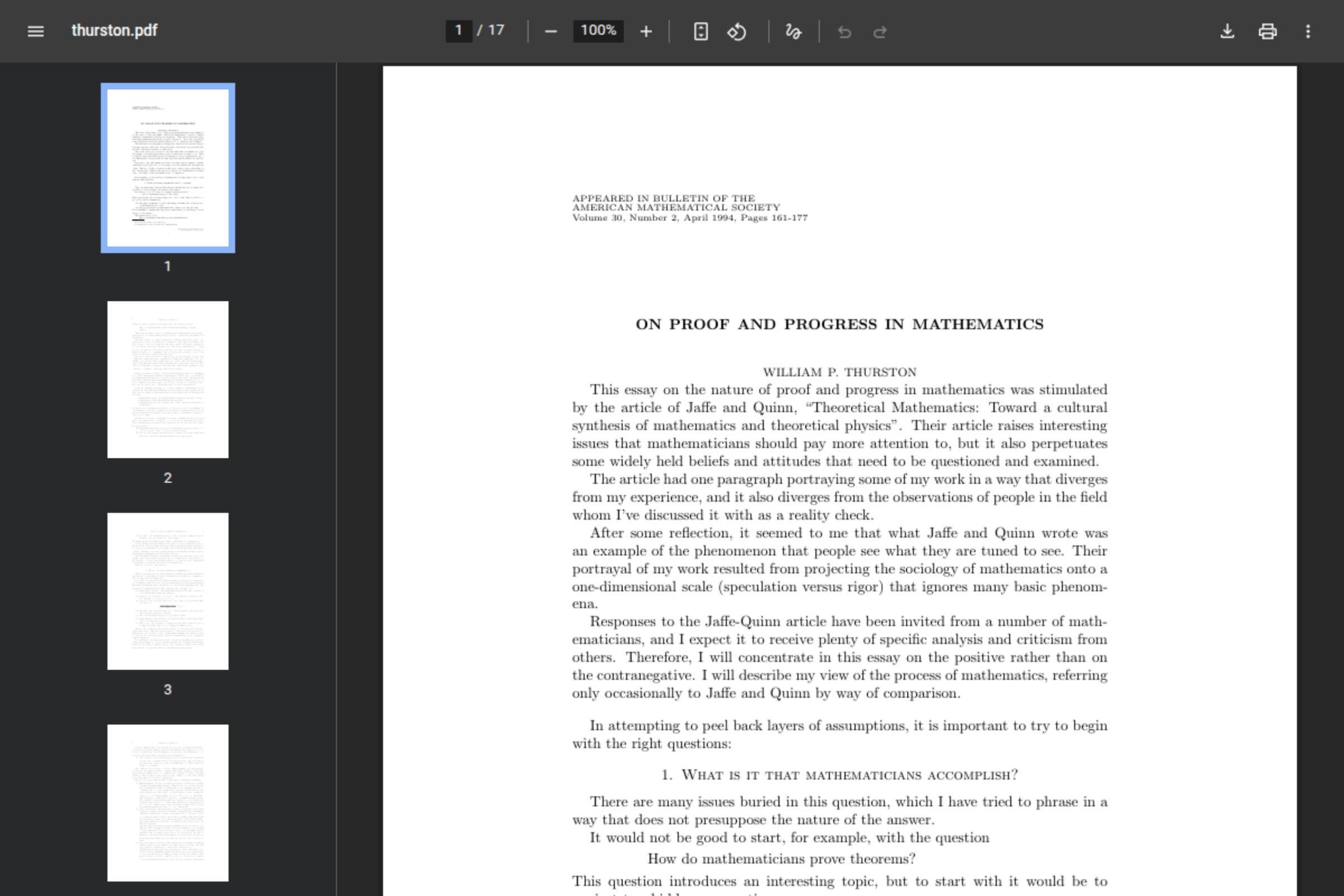Click the redo arrow icon
The height and width of the screenshot is (896, 1344).
click(x=880, y=32)
